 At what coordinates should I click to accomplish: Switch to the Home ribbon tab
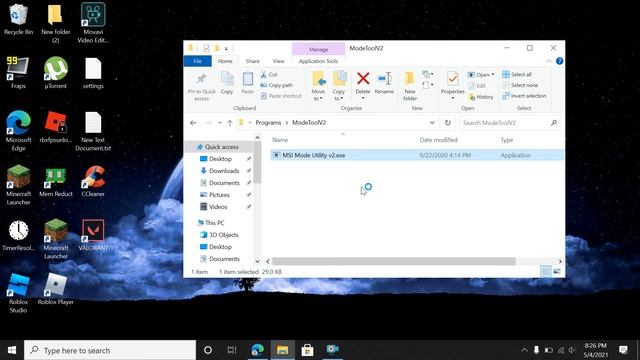coord(225,61)
